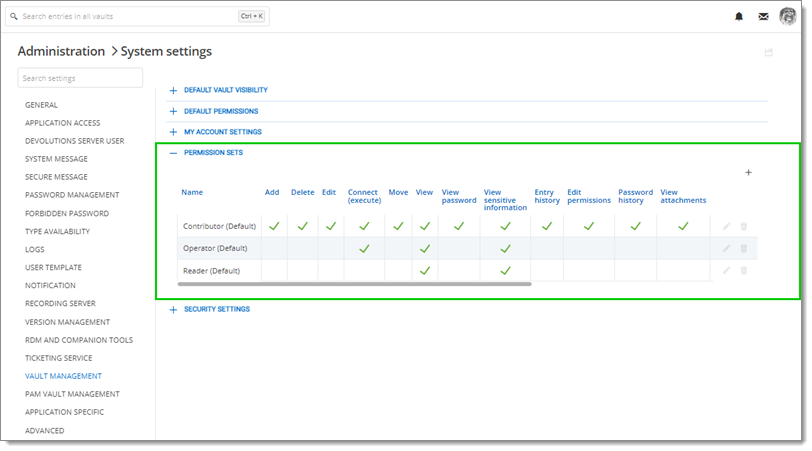
Task: Click the Administration breadcrumb link
Action: (x=61, y=51)
